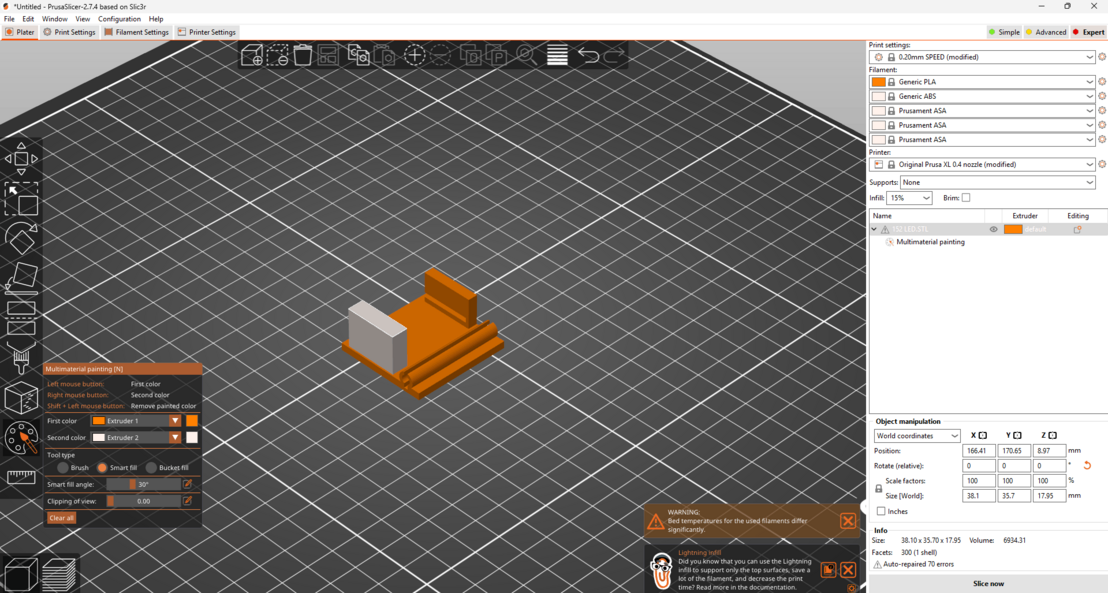Click the Search magnifier in the top toolbar

(x=525, y=55)
